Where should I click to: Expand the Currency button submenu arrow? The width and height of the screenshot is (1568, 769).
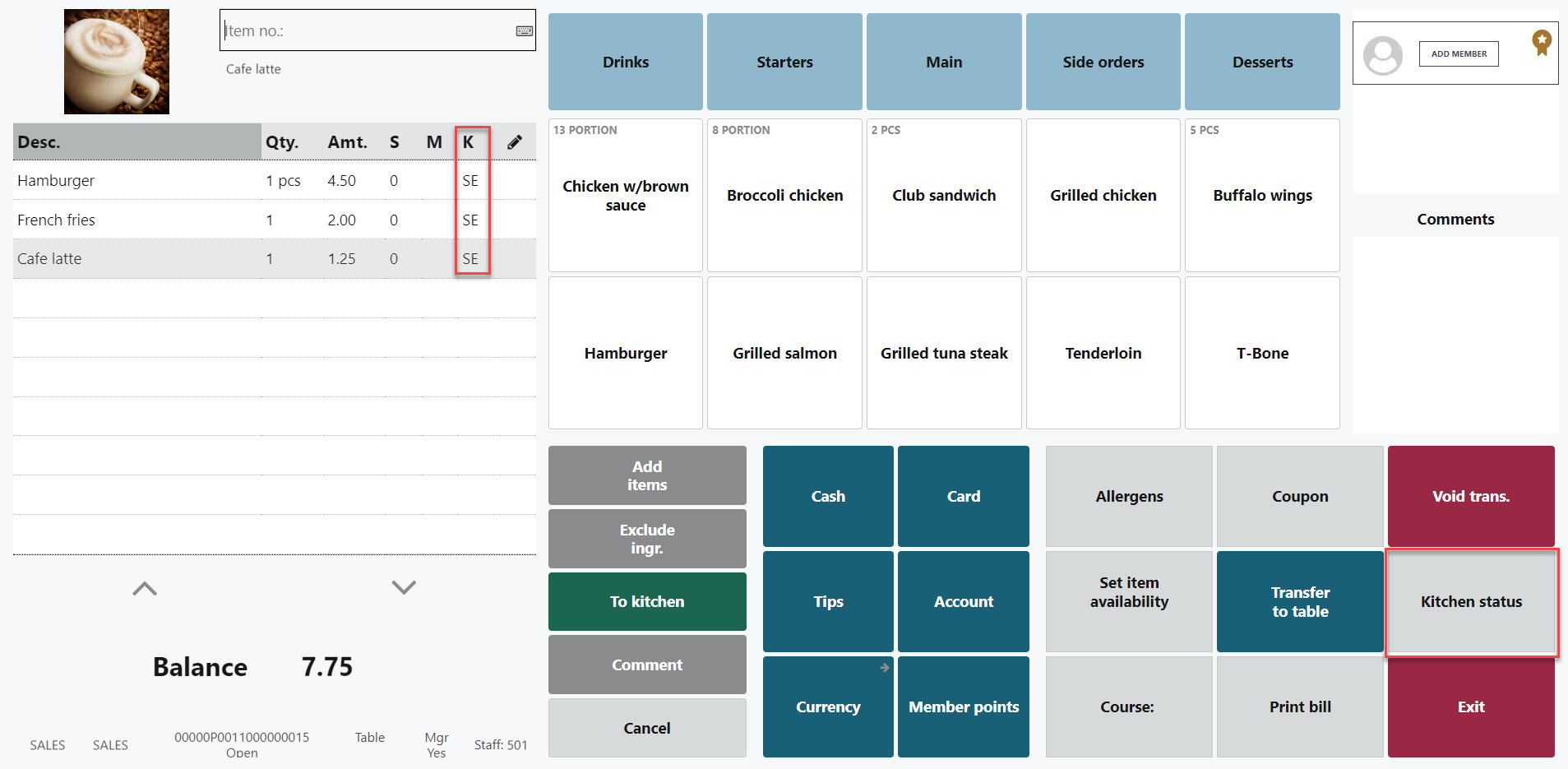884,667
